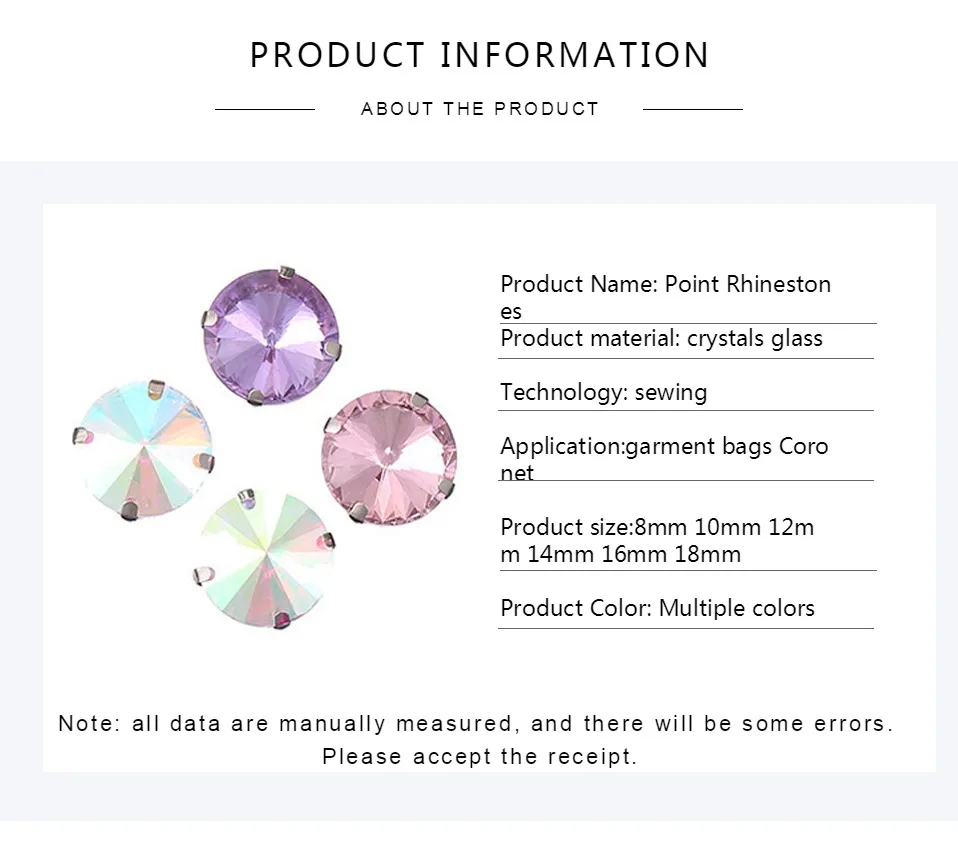958x842 pixels.
Task: Click the Application: garment bags Coronet text
Action: 664,459
